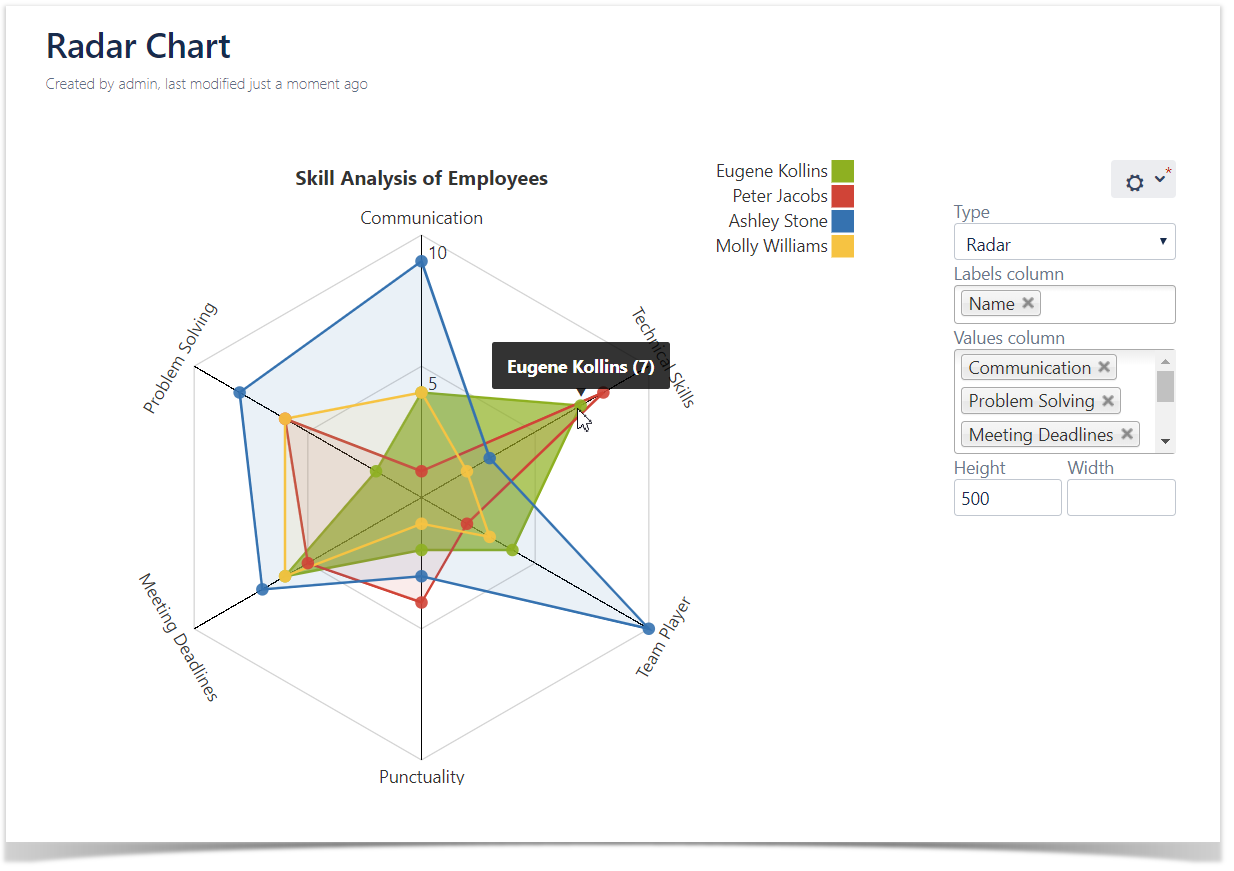The image size is (1234, 871).
Task: Toggle Peter Jacobs red legend swatch
Action: 842,196
